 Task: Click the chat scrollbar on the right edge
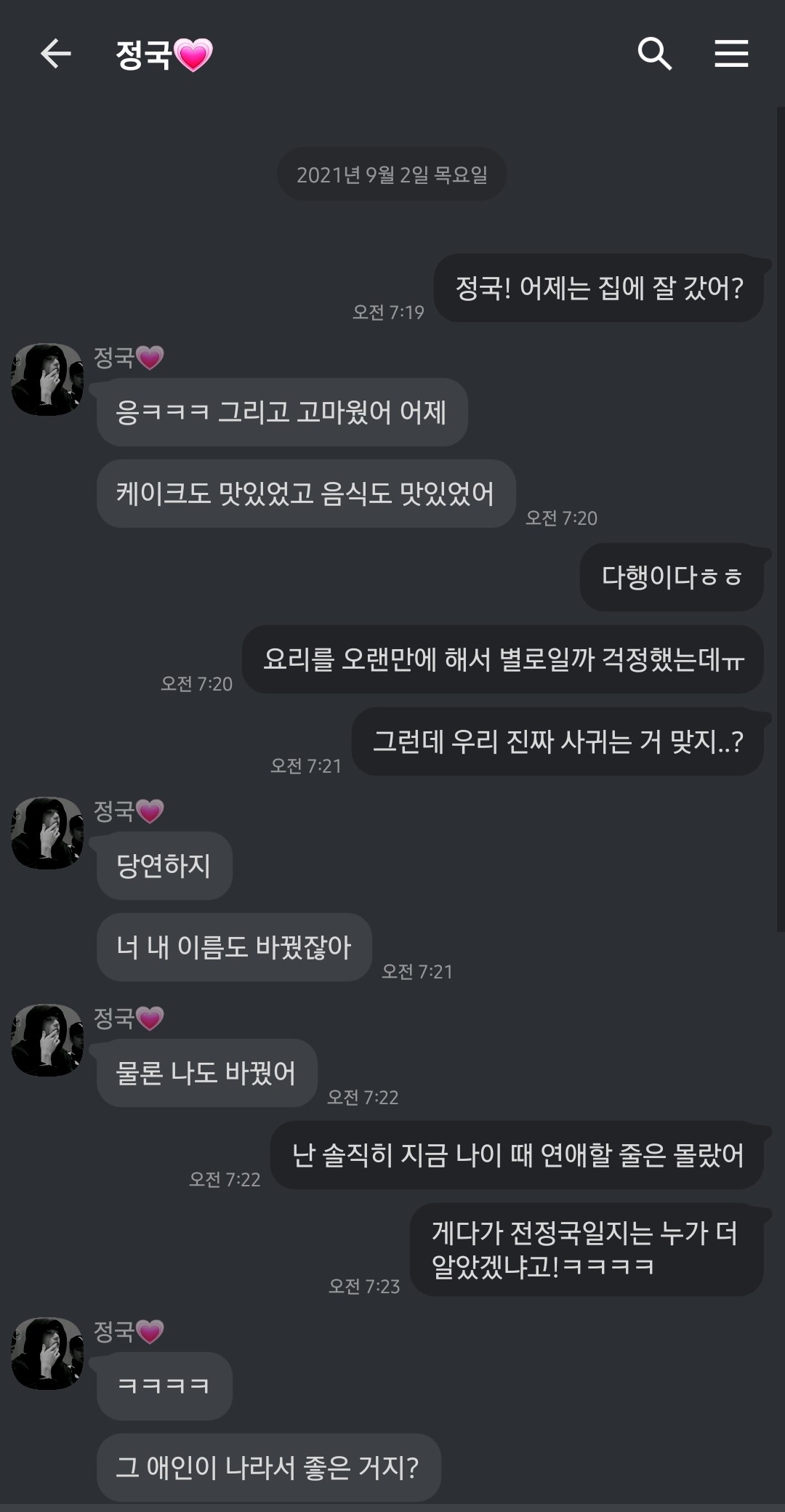(x=781, y=519)
